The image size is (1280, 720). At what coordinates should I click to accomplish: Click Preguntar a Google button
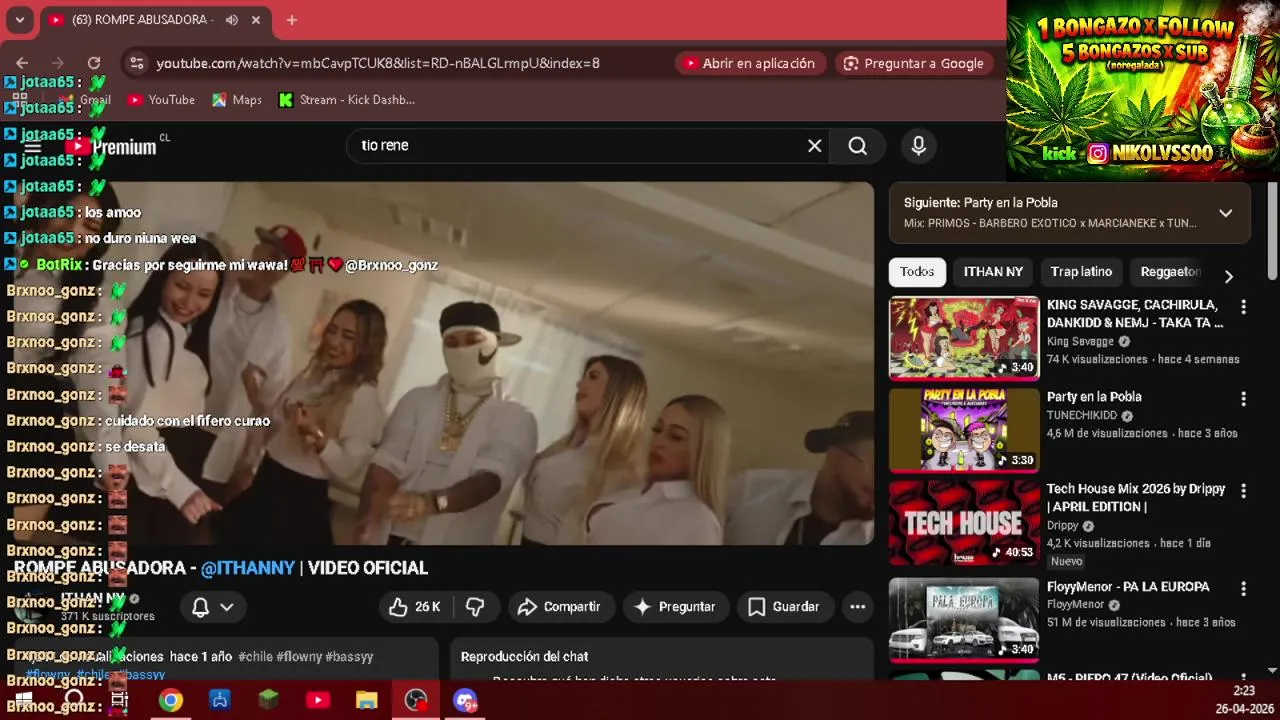pyautogui.click(x=913, y=63)
